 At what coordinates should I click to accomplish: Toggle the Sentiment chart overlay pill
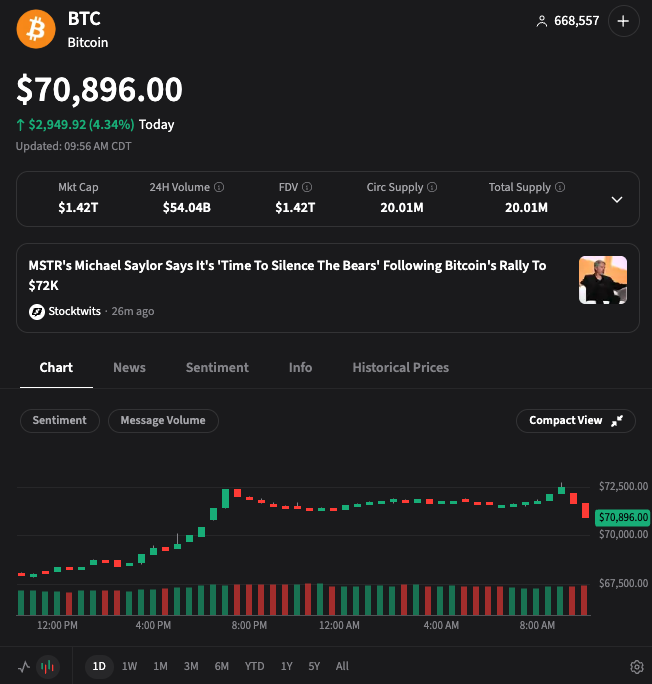point(60,421)
